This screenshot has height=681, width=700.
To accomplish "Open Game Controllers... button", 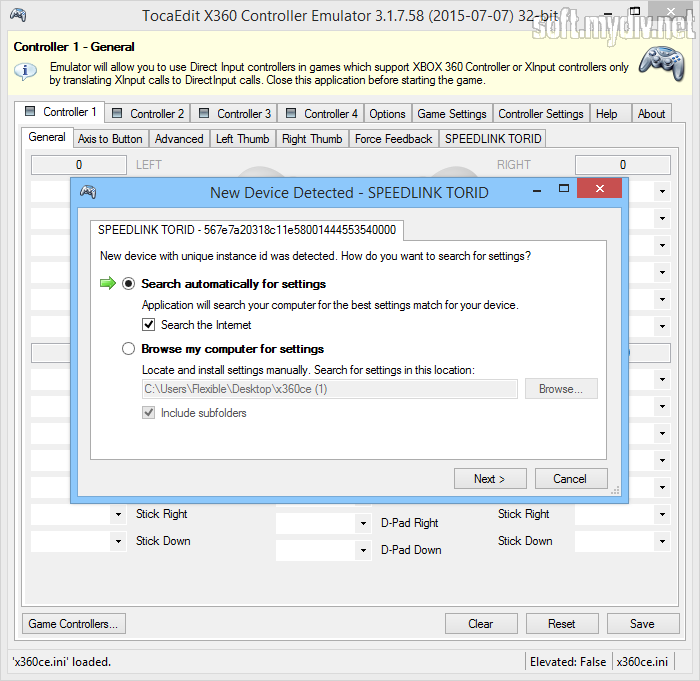I will pyautogui.click(x=74, y=624).
